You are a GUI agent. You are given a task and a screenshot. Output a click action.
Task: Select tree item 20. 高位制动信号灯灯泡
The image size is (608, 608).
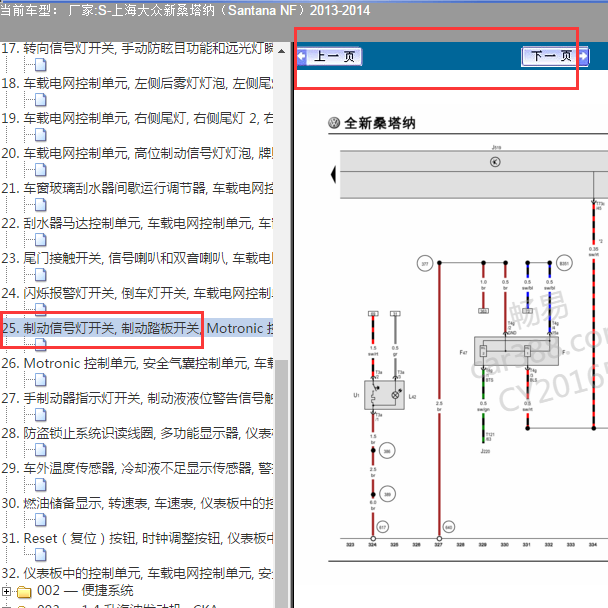(x=137, y=153)
